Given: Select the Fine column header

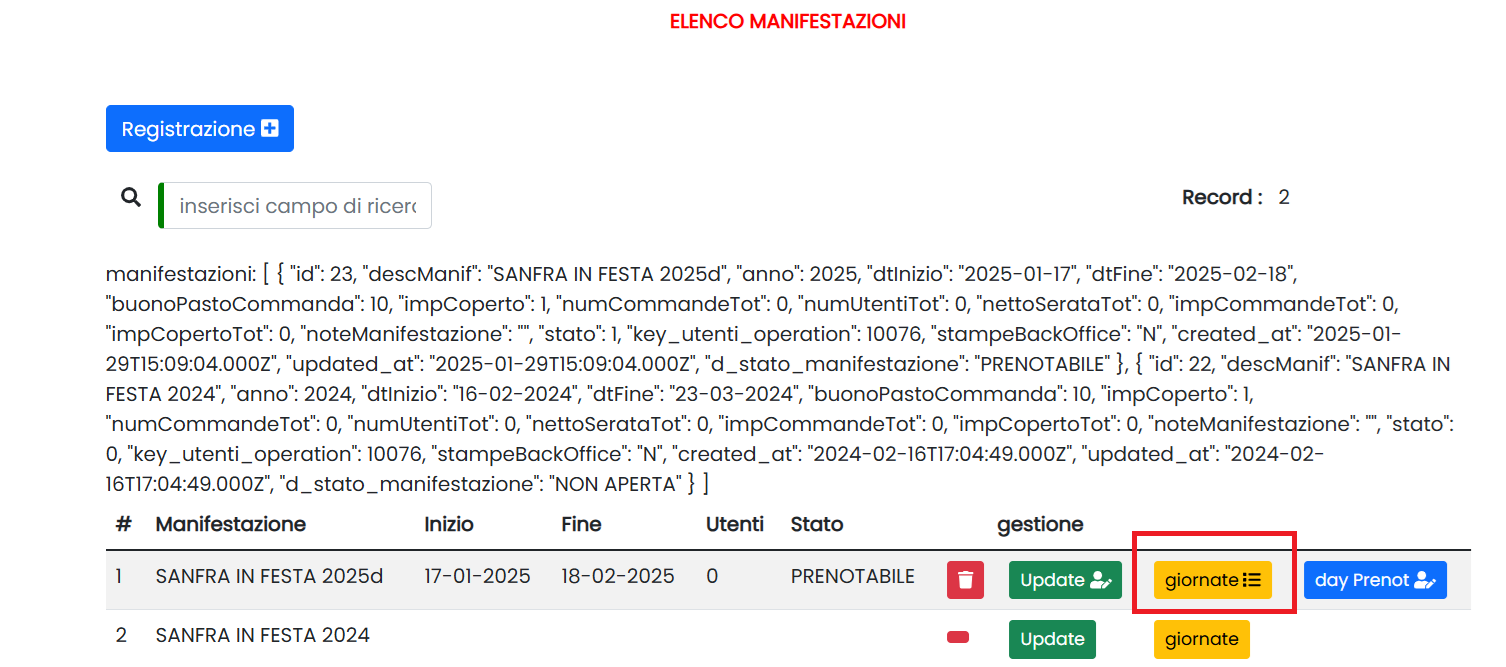Looking at the screenshot, I should tap(581, 524).
